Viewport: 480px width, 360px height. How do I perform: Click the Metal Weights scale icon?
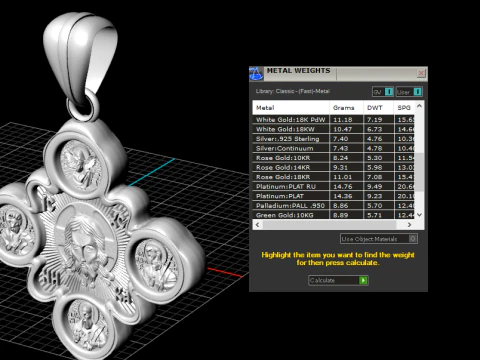256,74
